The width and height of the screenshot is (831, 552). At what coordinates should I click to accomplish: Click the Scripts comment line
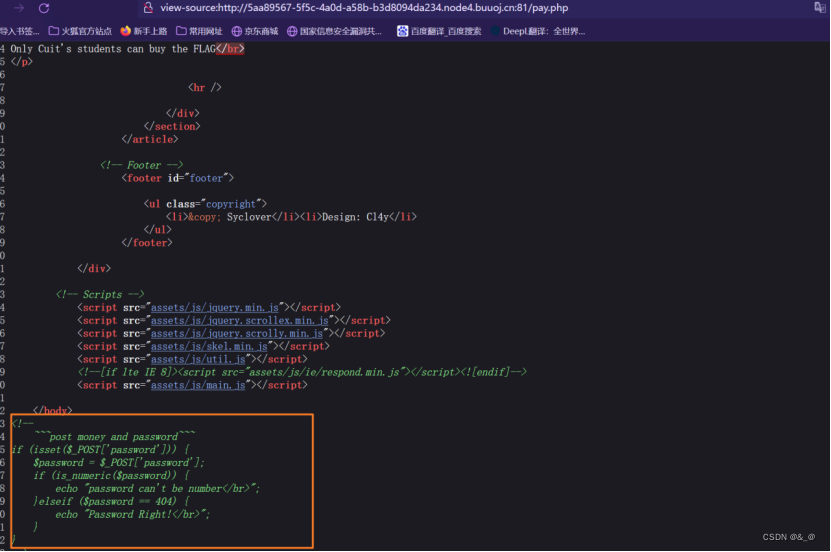point(100,295)
